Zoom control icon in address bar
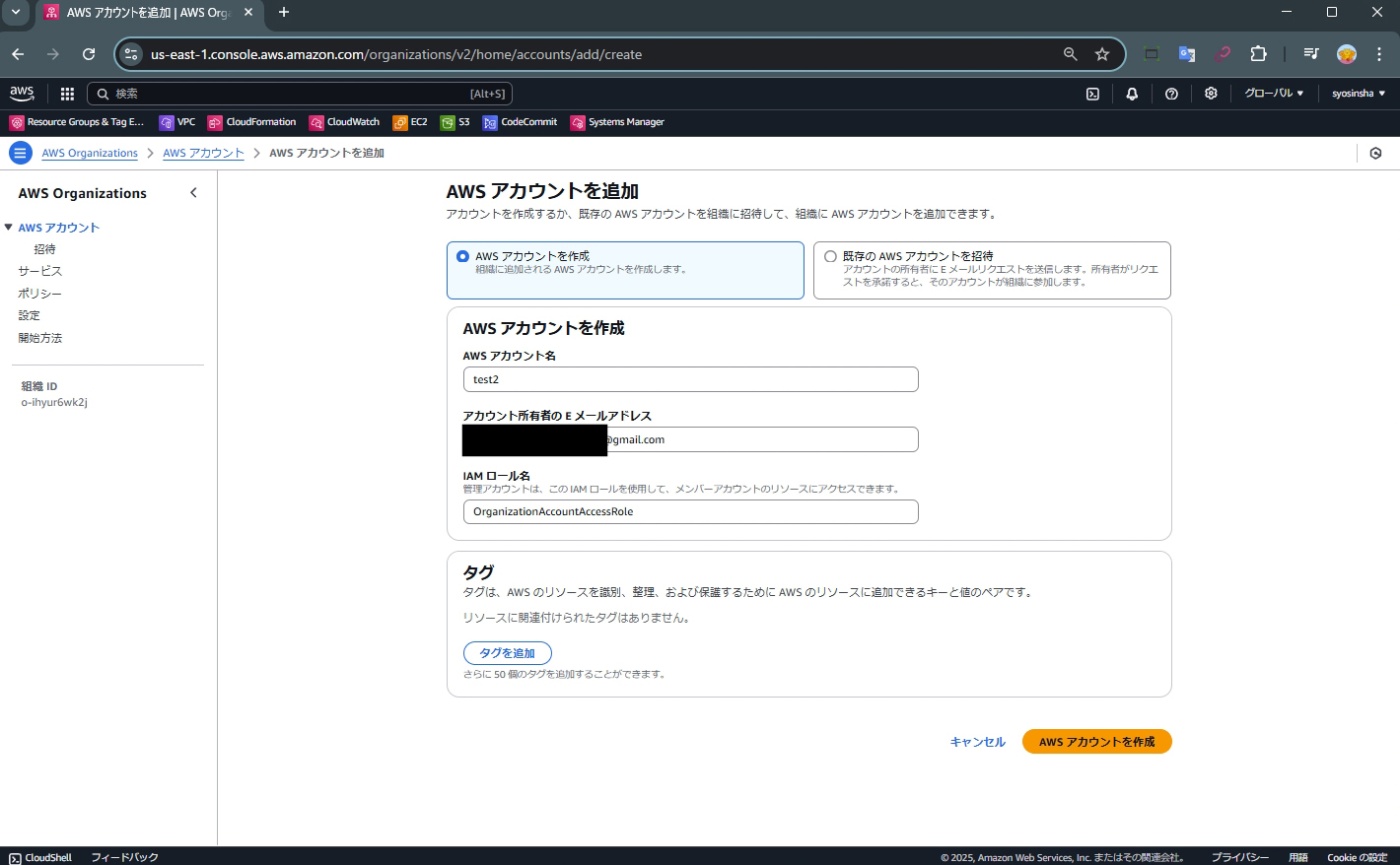 pyautogui.click(x=1071, y=54)
